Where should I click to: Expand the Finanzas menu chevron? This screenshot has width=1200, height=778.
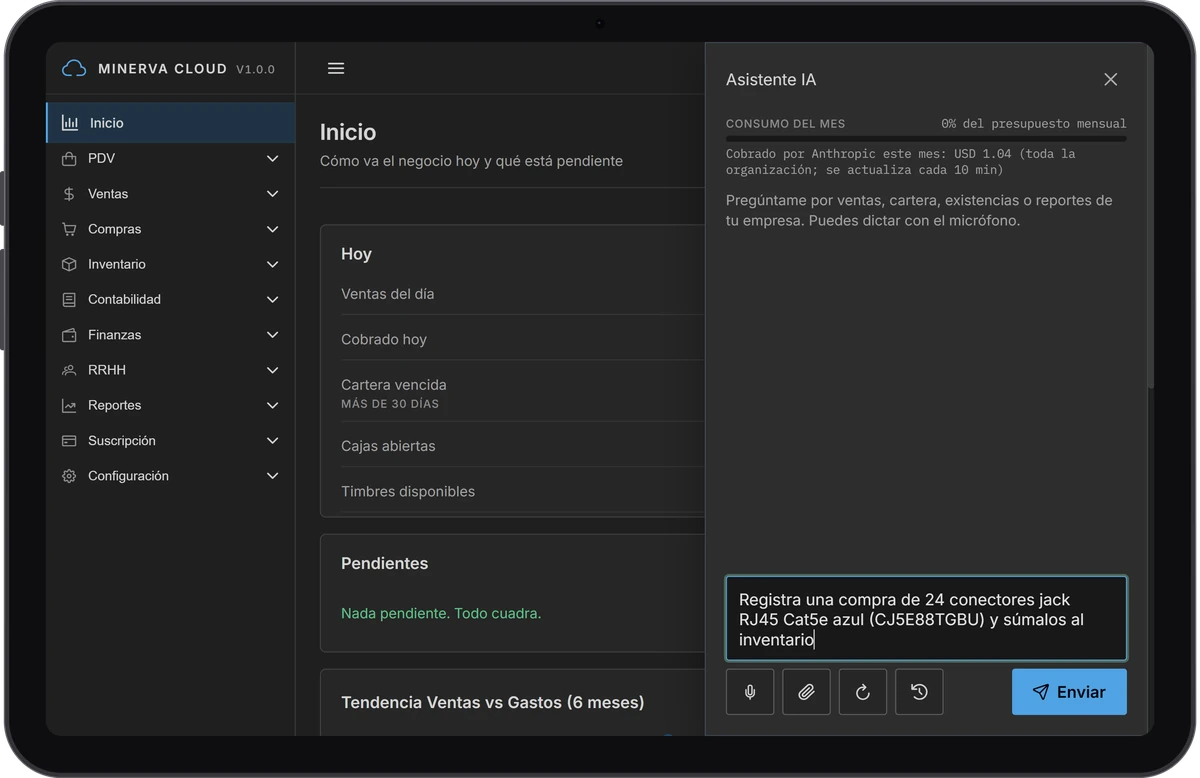click(273, 335)
